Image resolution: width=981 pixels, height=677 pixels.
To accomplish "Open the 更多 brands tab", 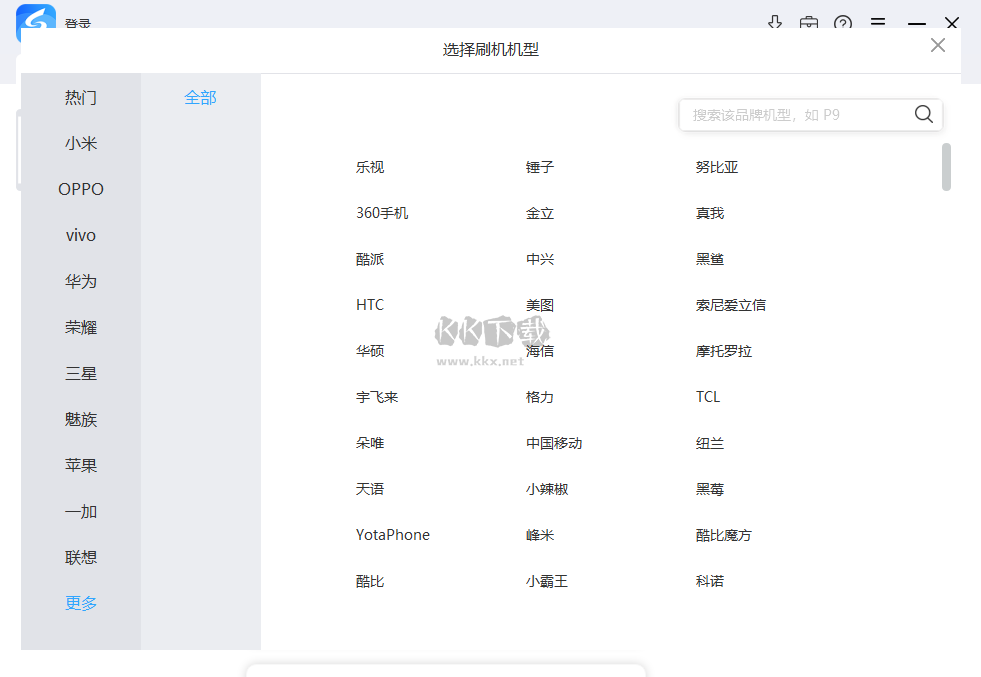I will pyautogui.click(x=81, y=603).
